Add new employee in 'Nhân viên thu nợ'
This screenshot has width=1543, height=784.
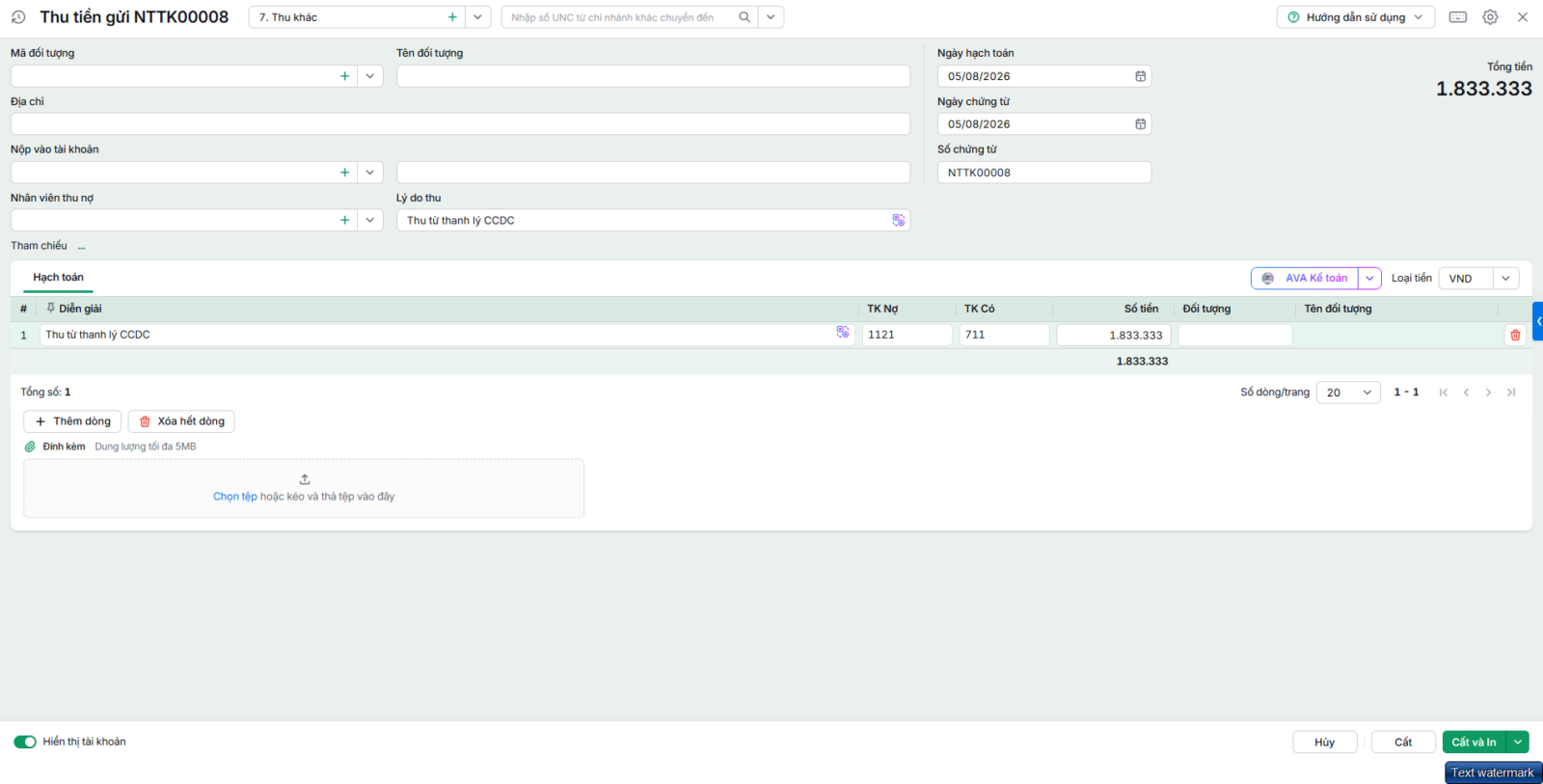(344, 221)
